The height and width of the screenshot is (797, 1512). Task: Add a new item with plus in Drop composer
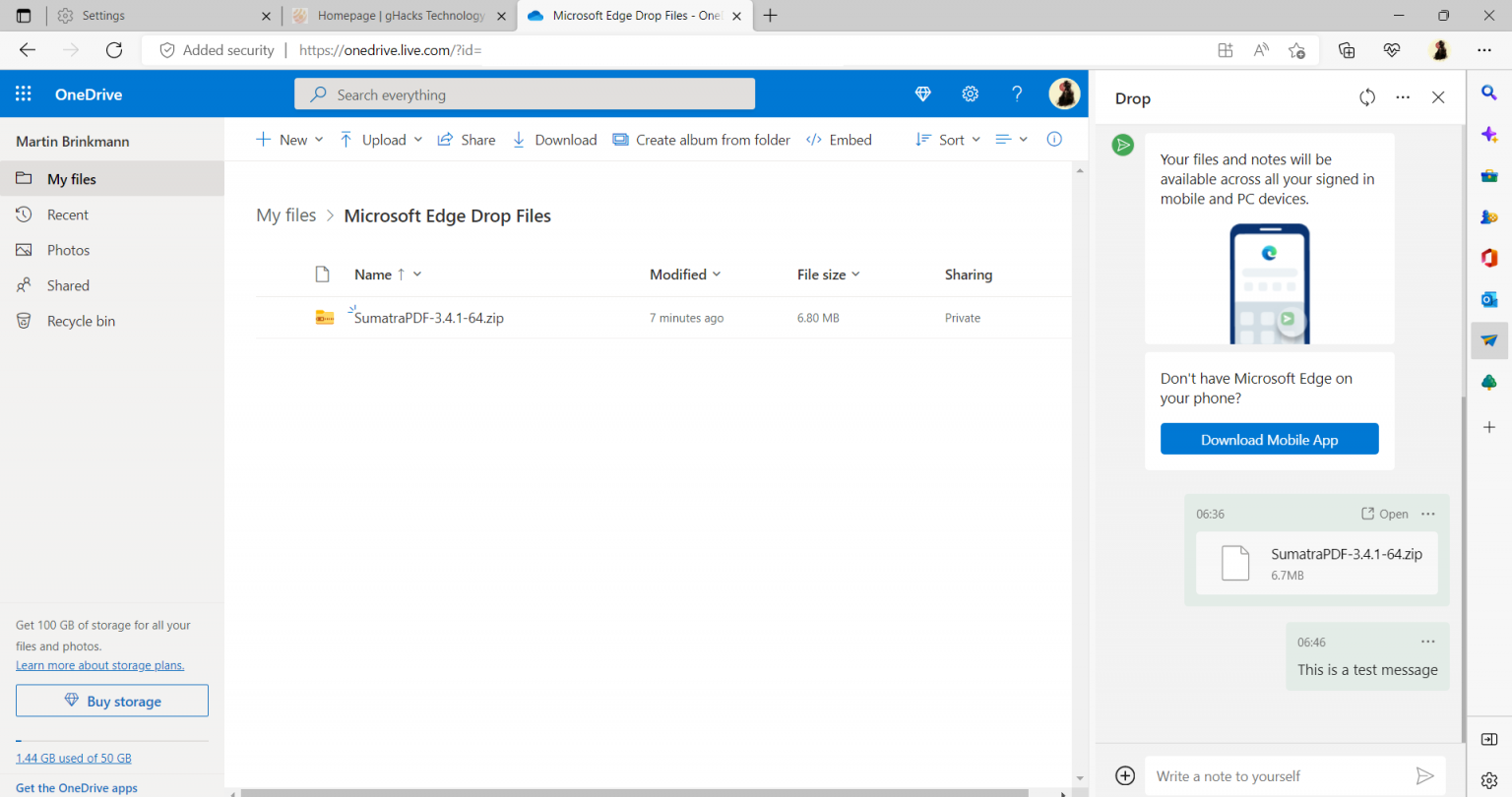tap(1124, 775)
